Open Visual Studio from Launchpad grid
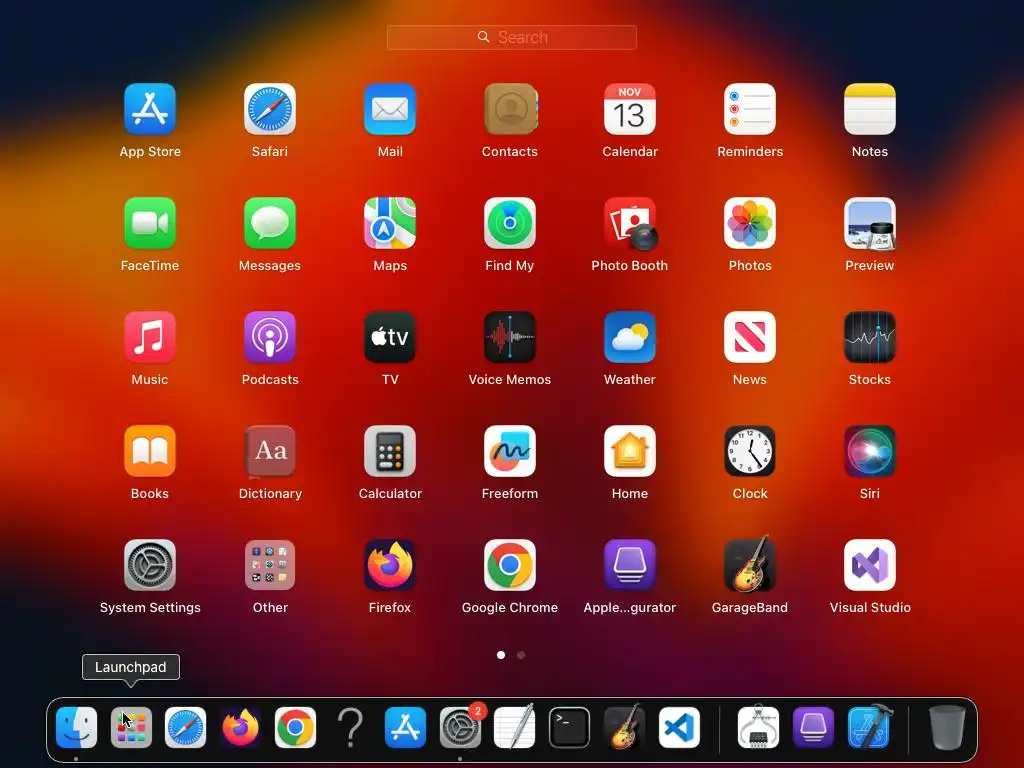 (x=870, y=565)
